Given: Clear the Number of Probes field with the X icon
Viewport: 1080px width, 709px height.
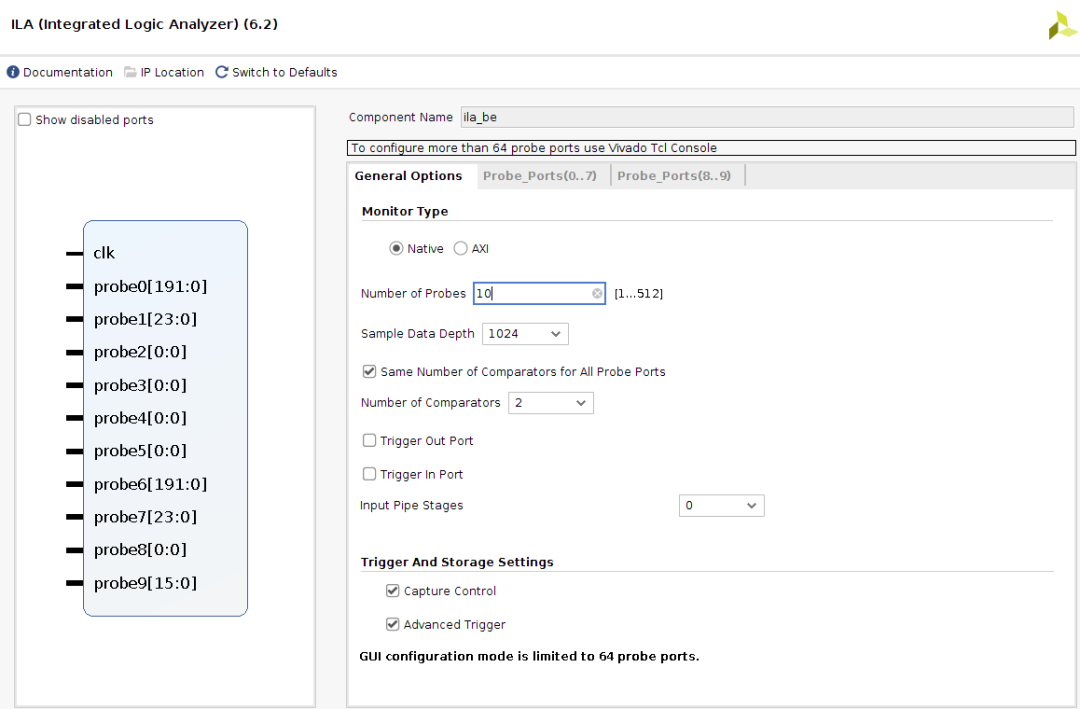Looking at the screenshot, I should point(597,294).
